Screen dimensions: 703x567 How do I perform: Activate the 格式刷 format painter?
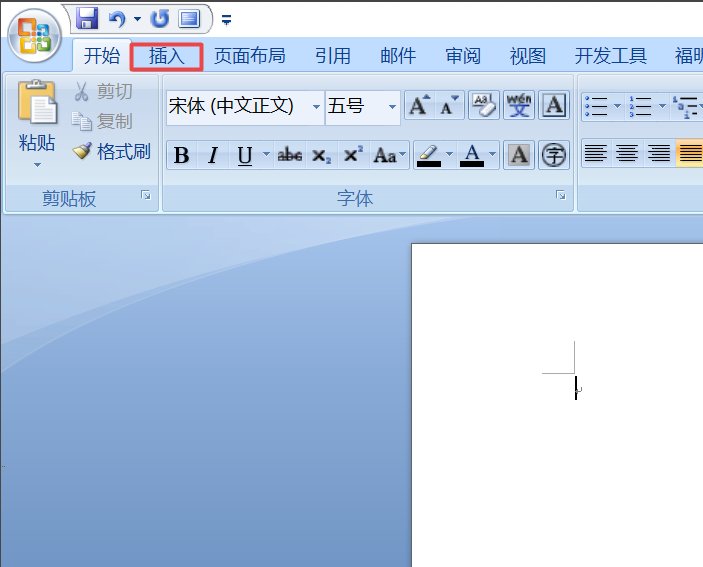[111, 151]
